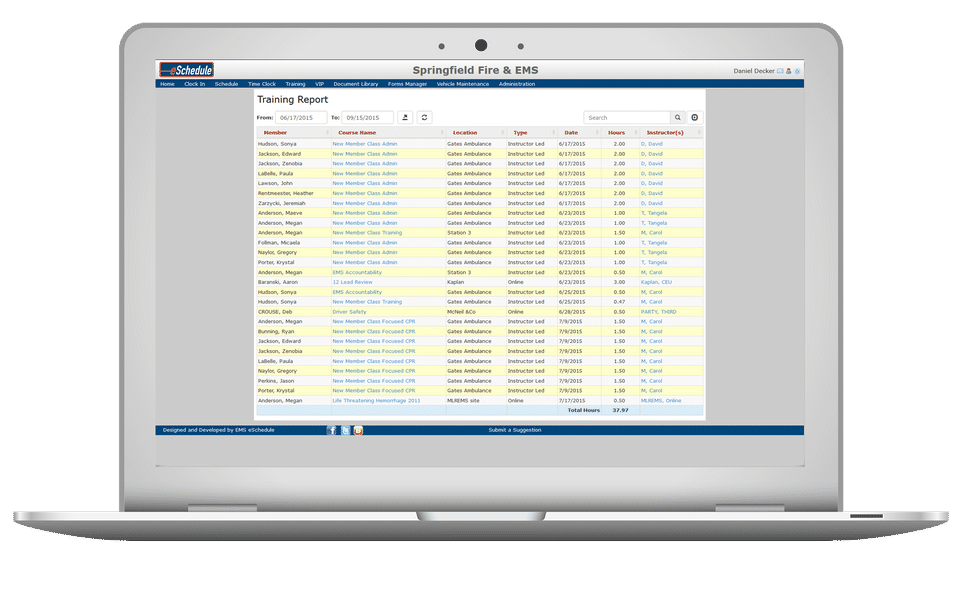The height and width of the screenshot is (596, 960).
Task: Open D, David instructor in Rentmeester, Heather row
Action: pyautogui.click(x=651, y=193)
